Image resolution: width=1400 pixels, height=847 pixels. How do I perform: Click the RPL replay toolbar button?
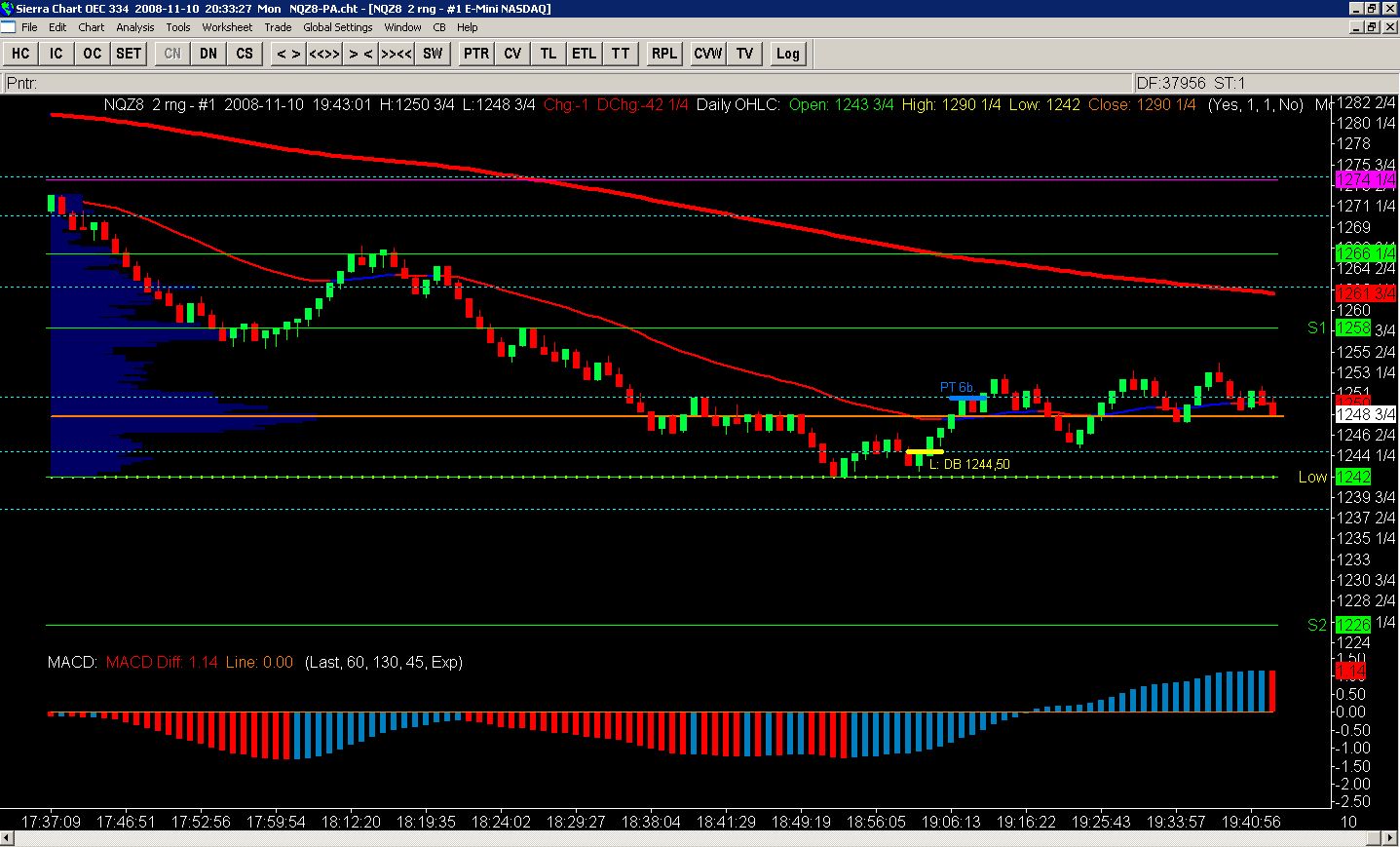tap(664, 54)
